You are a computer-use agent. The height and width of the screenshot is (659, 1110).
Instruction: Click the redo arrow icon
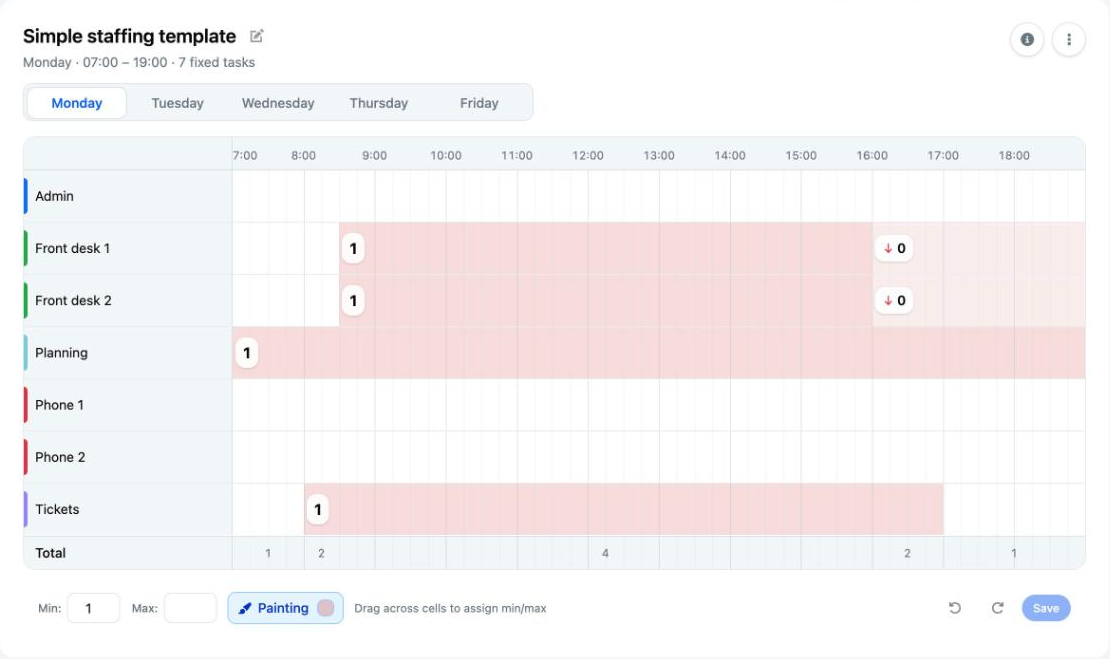997,608
